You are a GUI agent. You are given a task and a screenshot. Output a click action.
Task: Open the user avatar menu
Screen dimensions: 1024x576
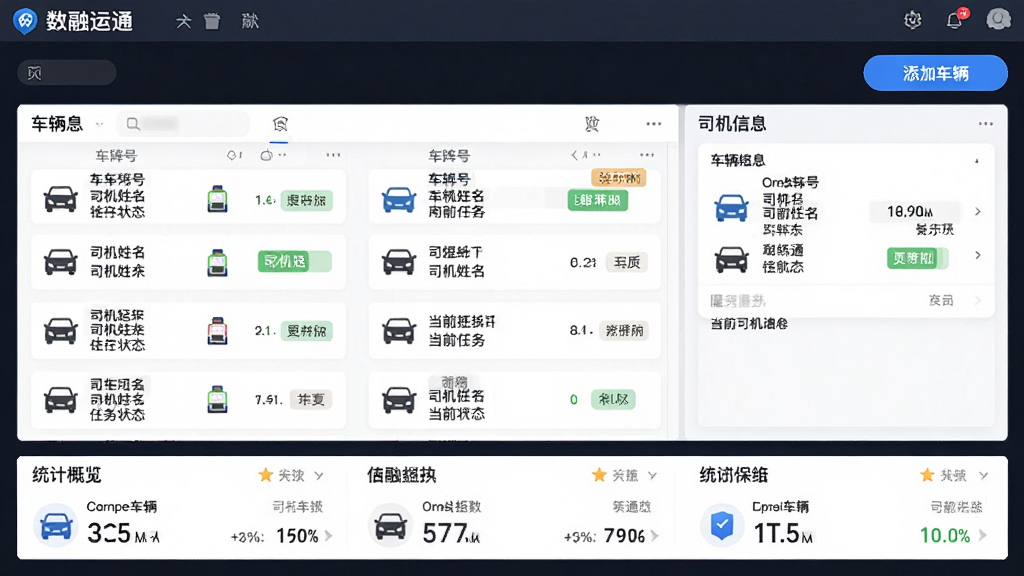tap(999, 20)
